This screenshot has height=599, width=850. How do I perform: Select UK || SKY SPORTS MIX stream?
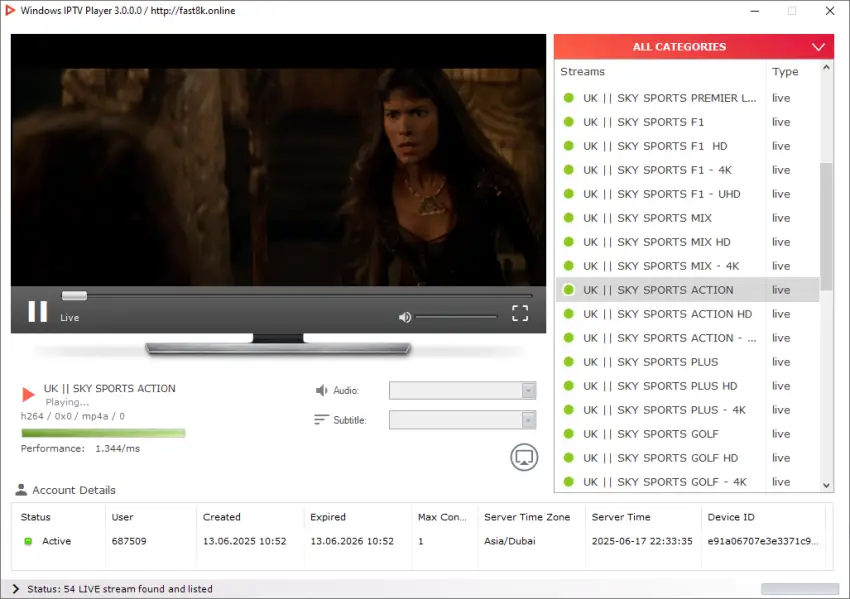(x=687, y=218)
